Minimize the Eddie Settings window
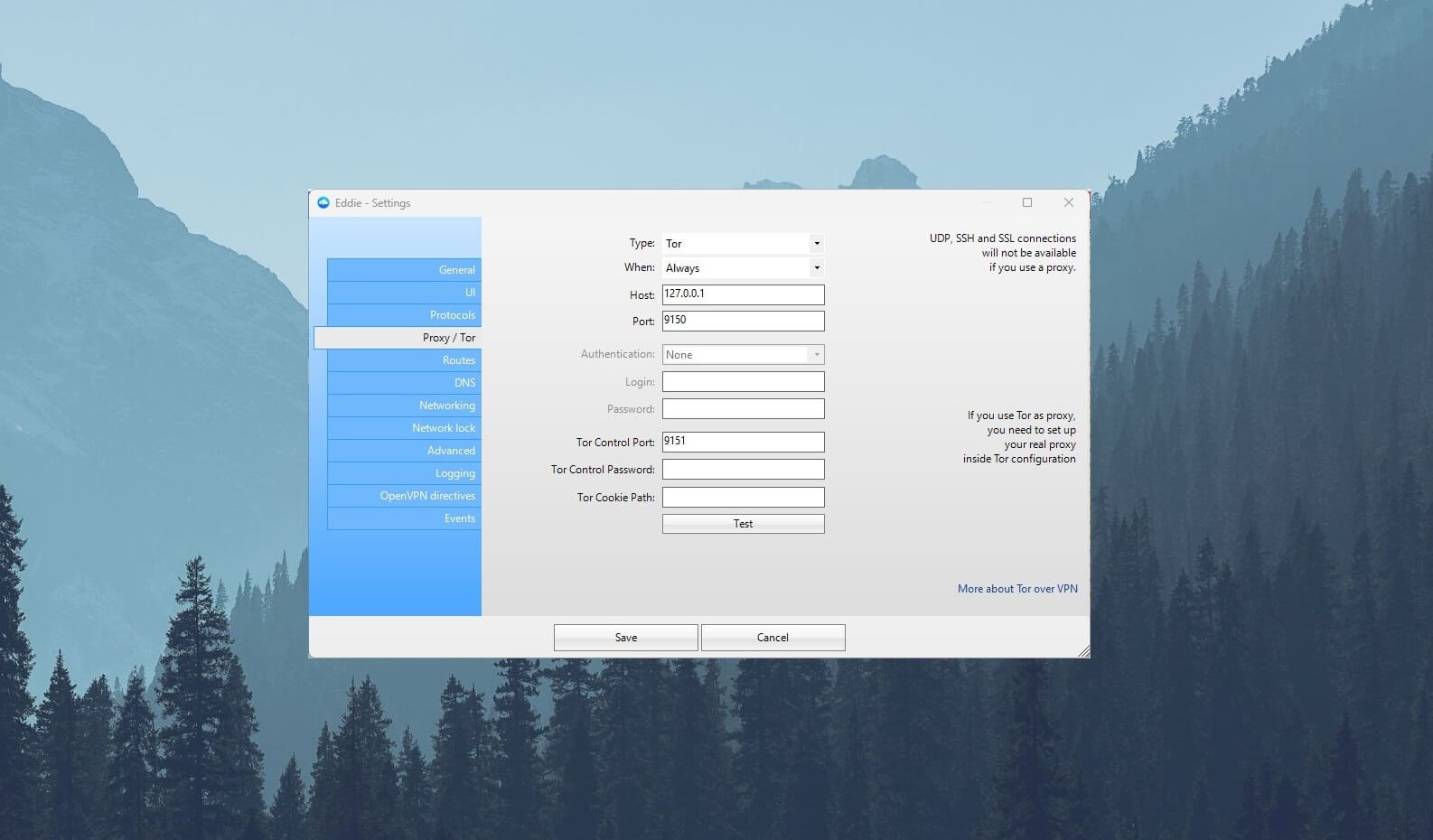The image size is (1433, 840). [x=987, y=202]
